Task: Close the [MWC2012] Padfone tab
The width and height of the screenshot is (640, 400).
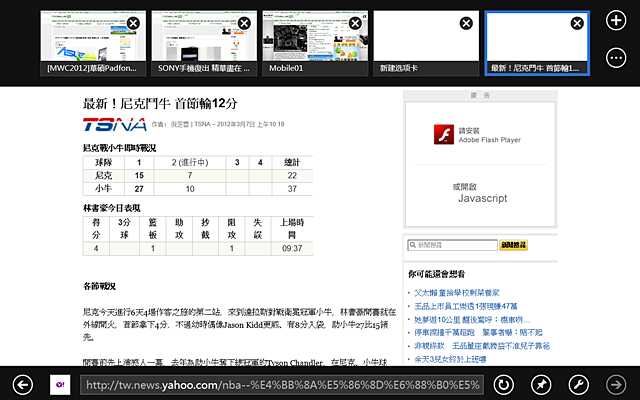Action: tap(133, 23)
